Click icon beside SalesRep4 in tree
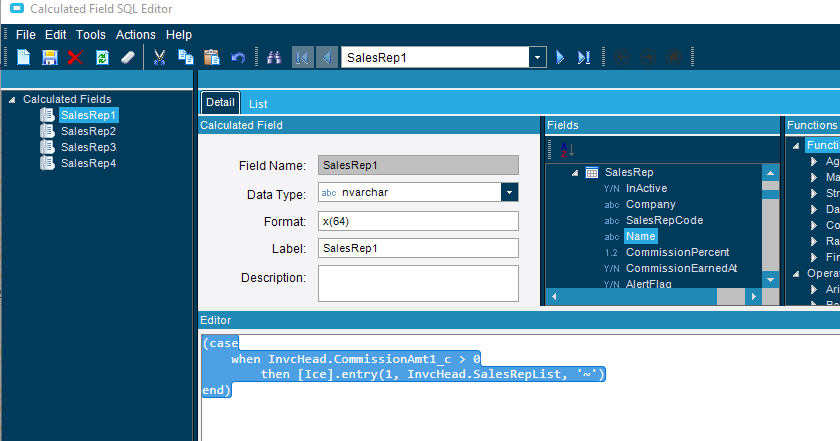 pyautogui.click(x=47, y=163)
